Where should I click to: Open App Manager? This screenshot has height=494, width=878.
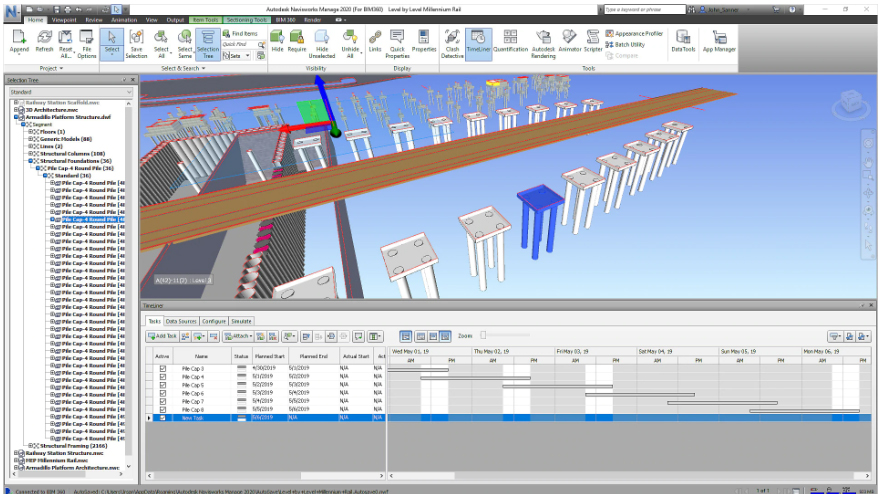[x=719, y=43]
